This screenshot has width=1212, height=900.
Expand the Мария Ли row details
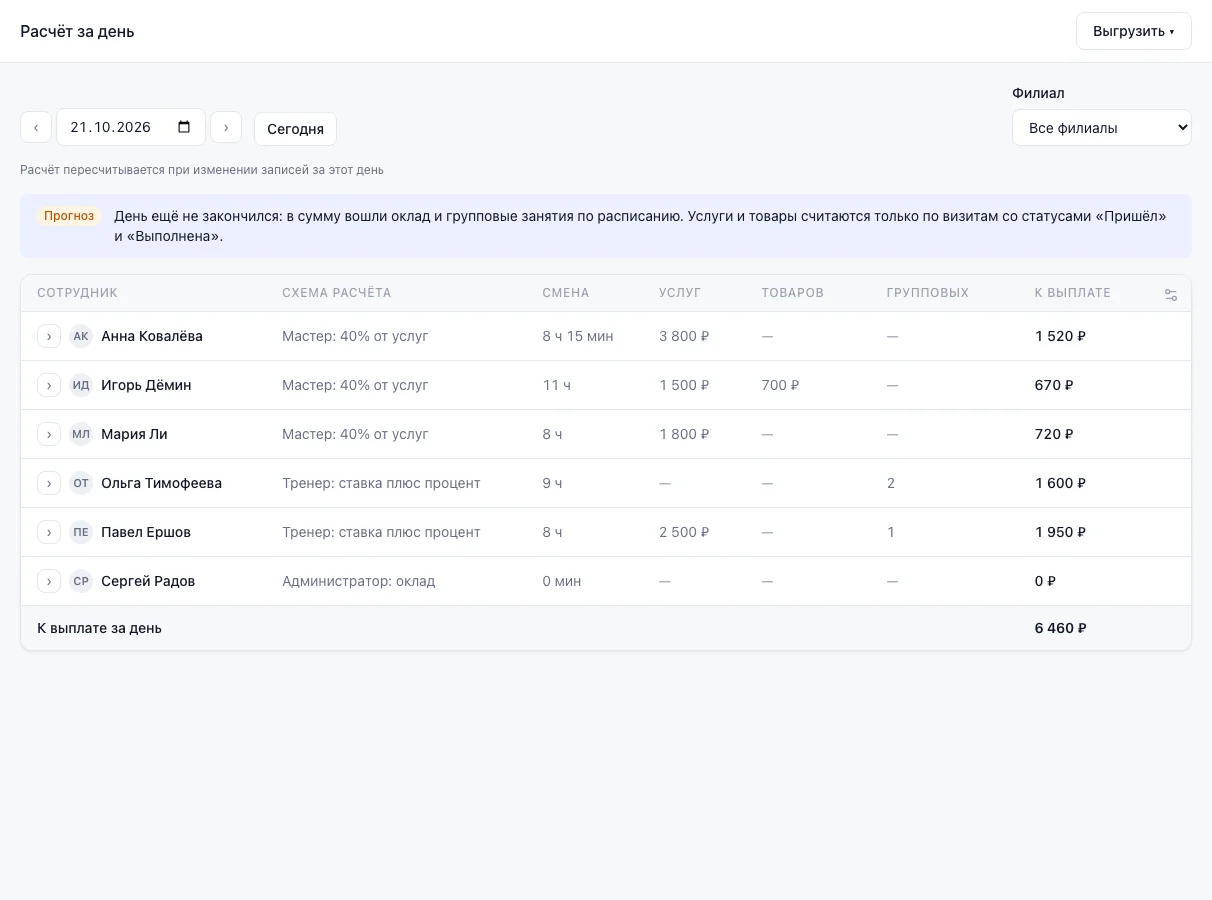[x=49, y=434]
